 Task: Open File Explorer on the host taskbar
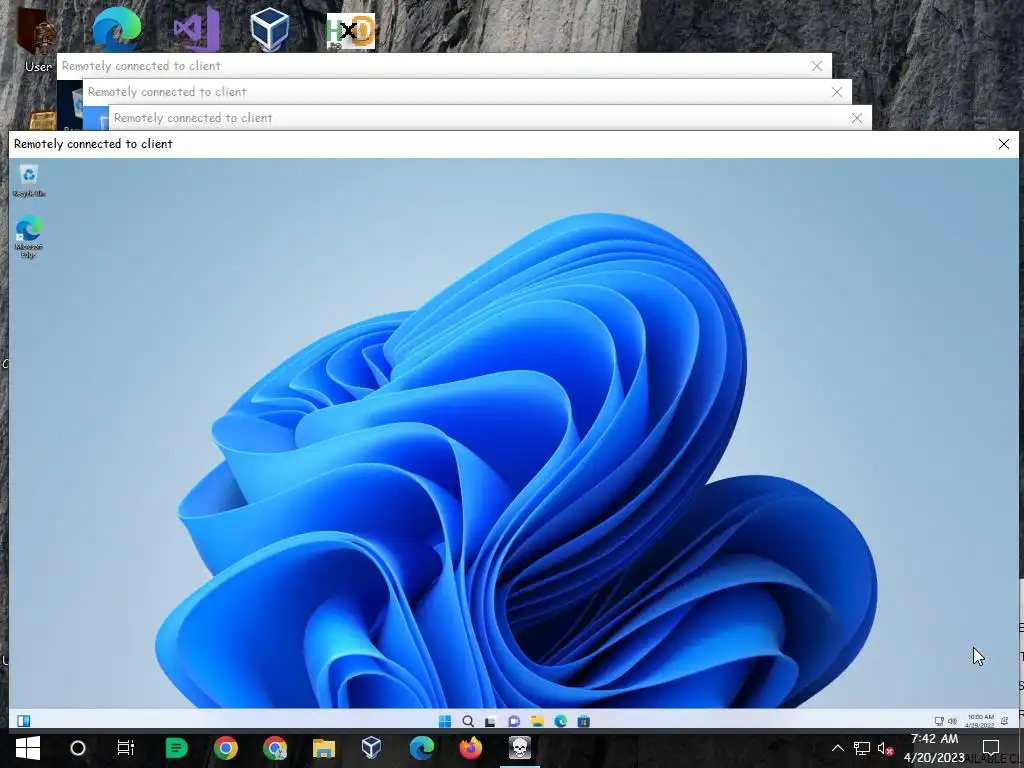point(323,748)
